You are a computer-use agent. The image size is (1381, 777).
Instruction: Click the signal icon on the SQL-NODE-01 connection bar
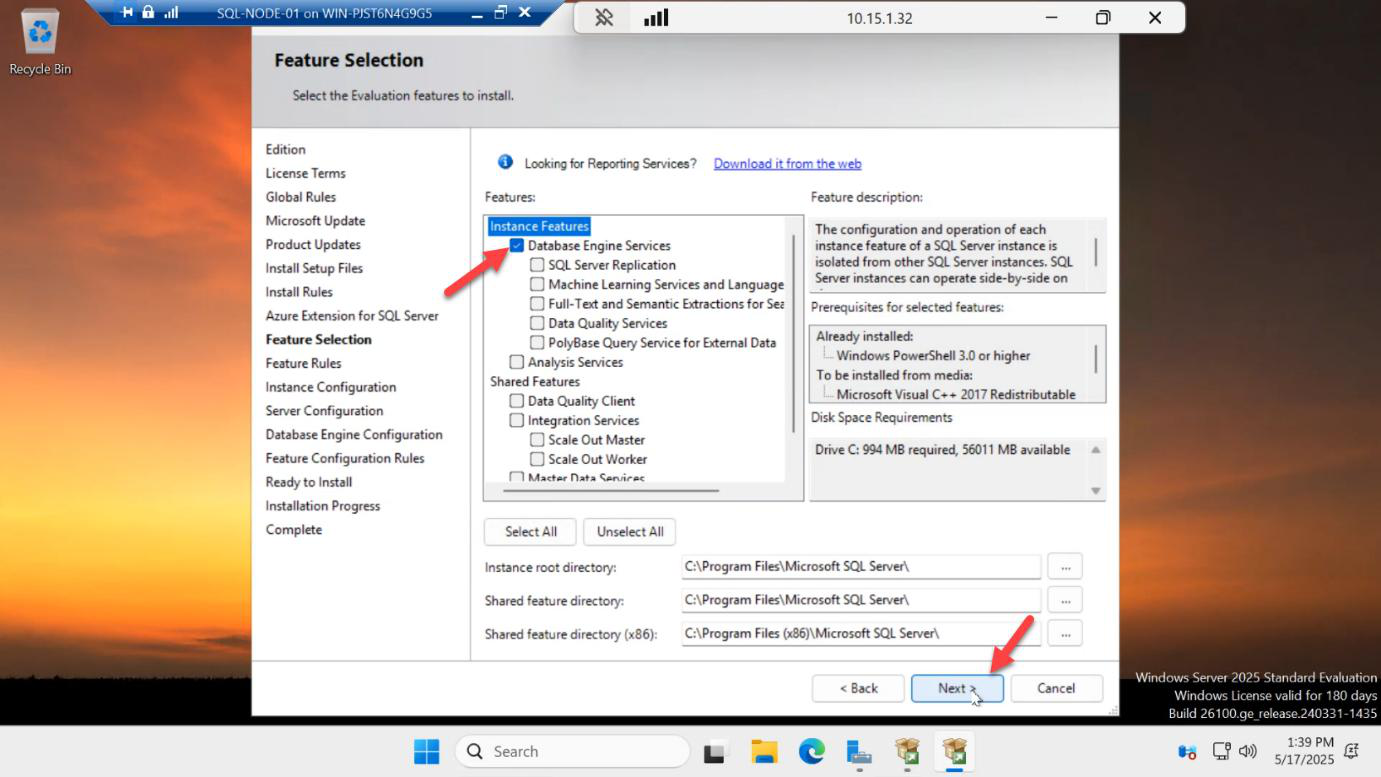click(170, 13)
